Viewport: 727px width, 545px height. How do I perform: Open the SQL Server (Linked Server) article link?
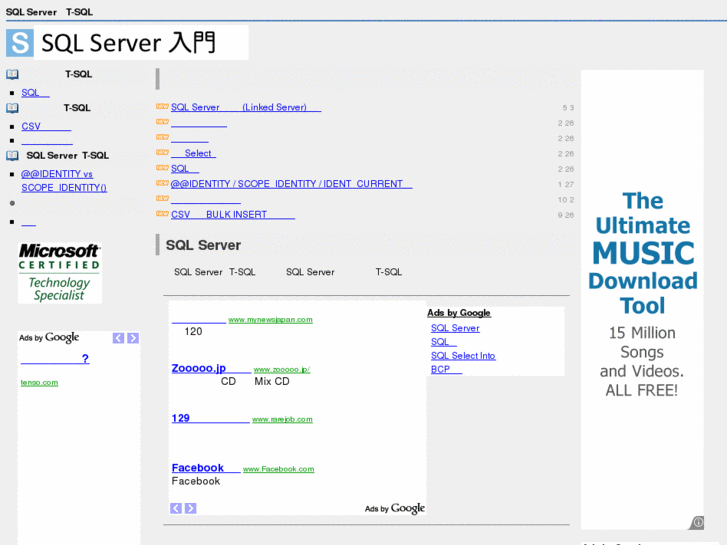(x=246, y=107)
